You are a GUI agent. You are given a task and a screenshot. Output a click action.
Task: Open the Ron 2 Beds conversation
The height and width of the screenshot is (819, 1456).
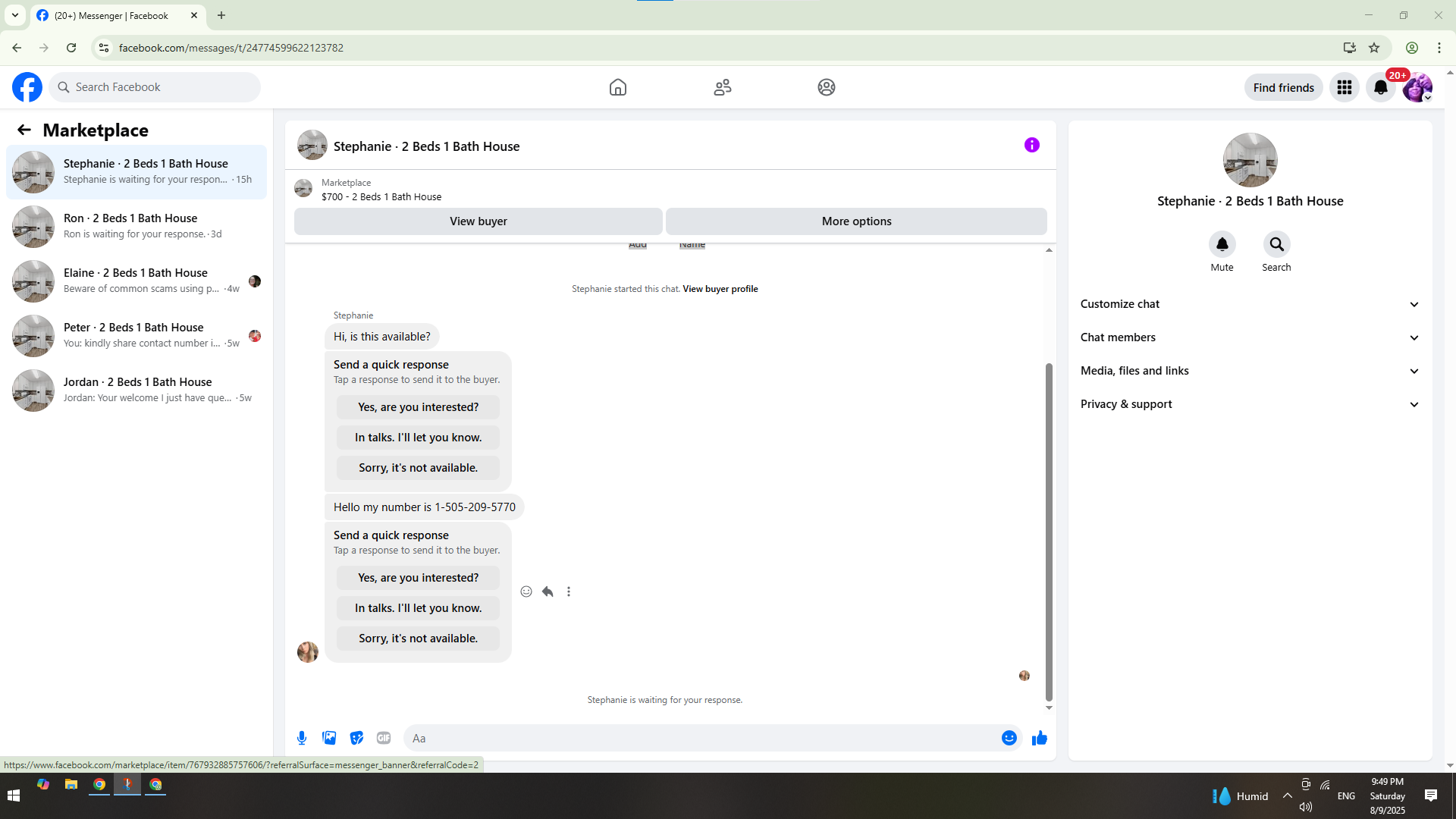pyautogui.click(x=136, y=226)
